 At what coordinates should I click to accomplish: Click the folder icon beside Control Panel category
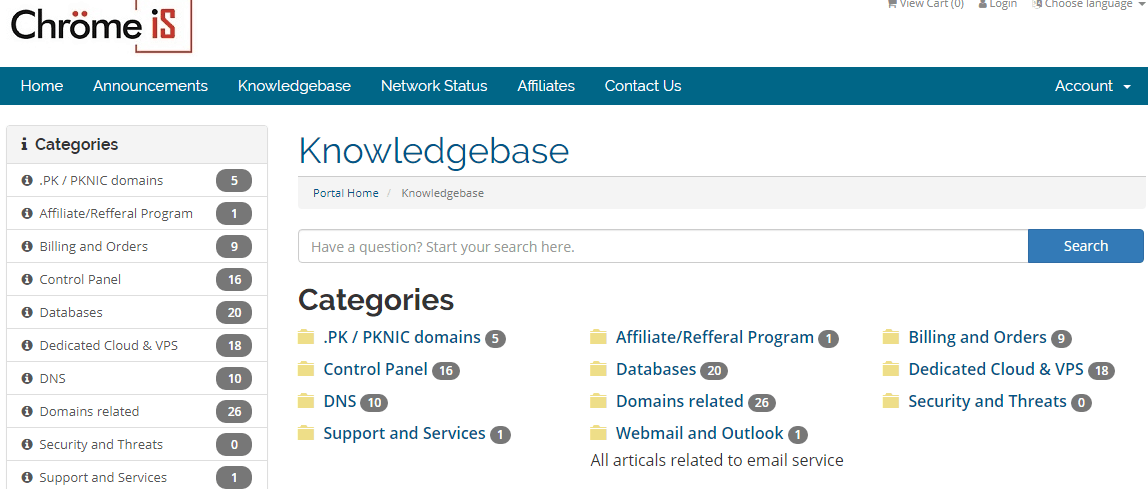coord(306,369)
